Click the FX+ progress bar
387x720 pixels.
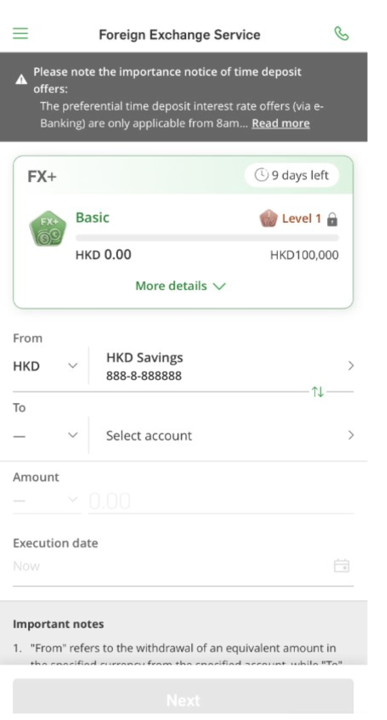point(207,238)
